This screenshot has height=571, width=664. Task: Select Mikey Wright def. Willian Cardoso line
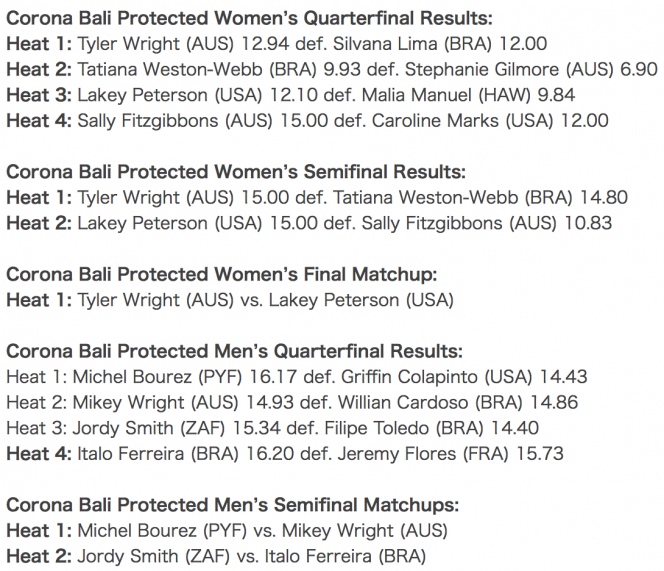click(292, 403)
